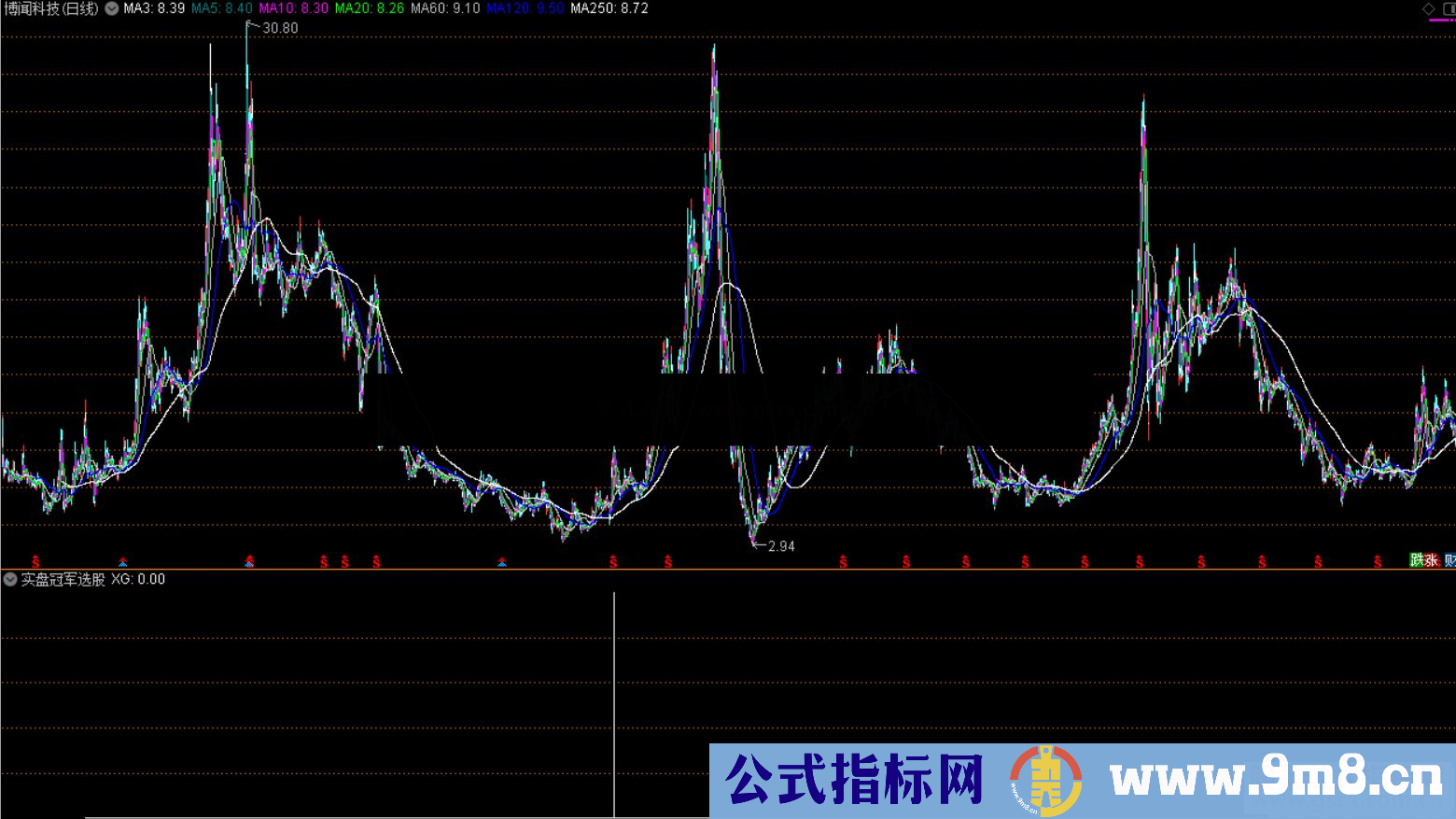
Task: Click the XG signal spike in the indicator panel
Action: (x=614, y=704)
